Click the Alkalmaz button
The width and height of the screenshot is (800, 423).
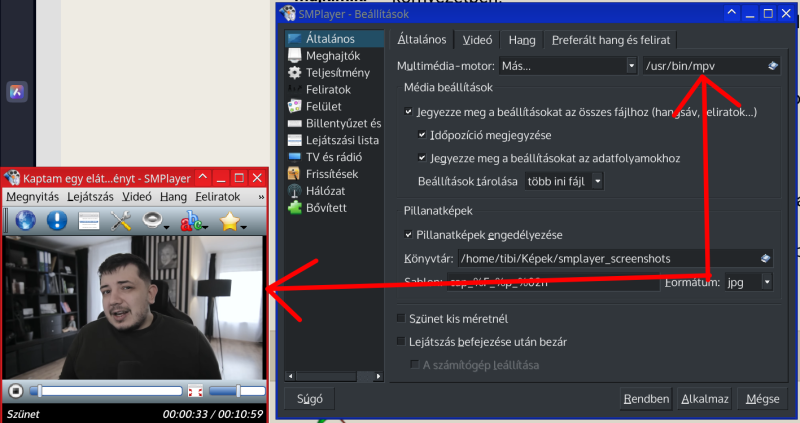(705, 399)
